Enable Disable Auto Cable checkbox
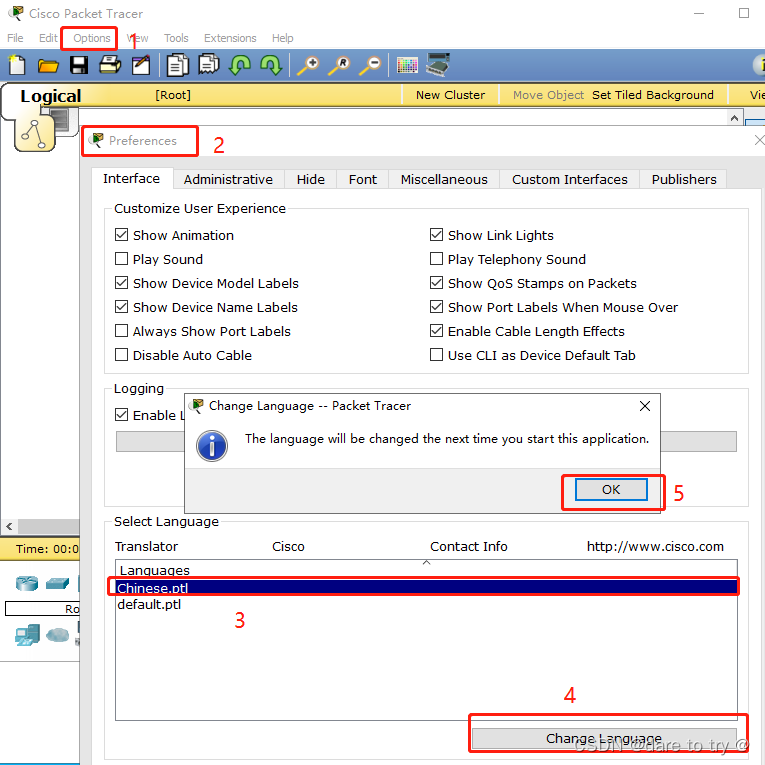The width and height of the screenshot is (765, 765). pos(121,355)
